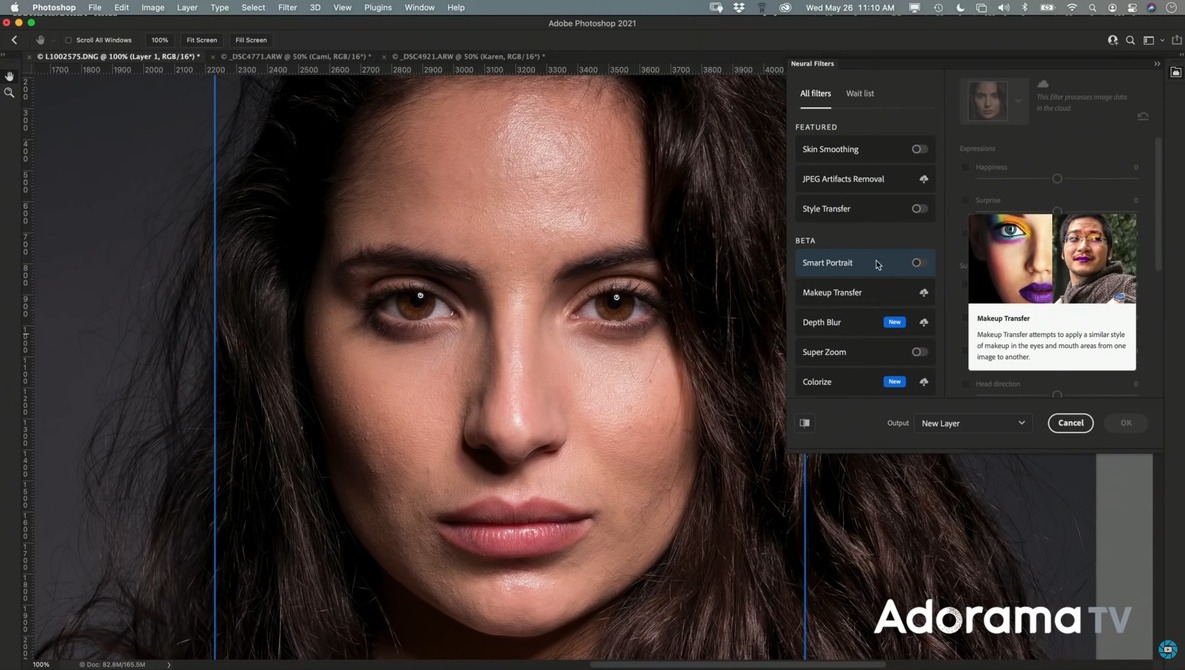Enable the Super Zoom filter switch
This screenshot has height=670, width=1185.
919,352
